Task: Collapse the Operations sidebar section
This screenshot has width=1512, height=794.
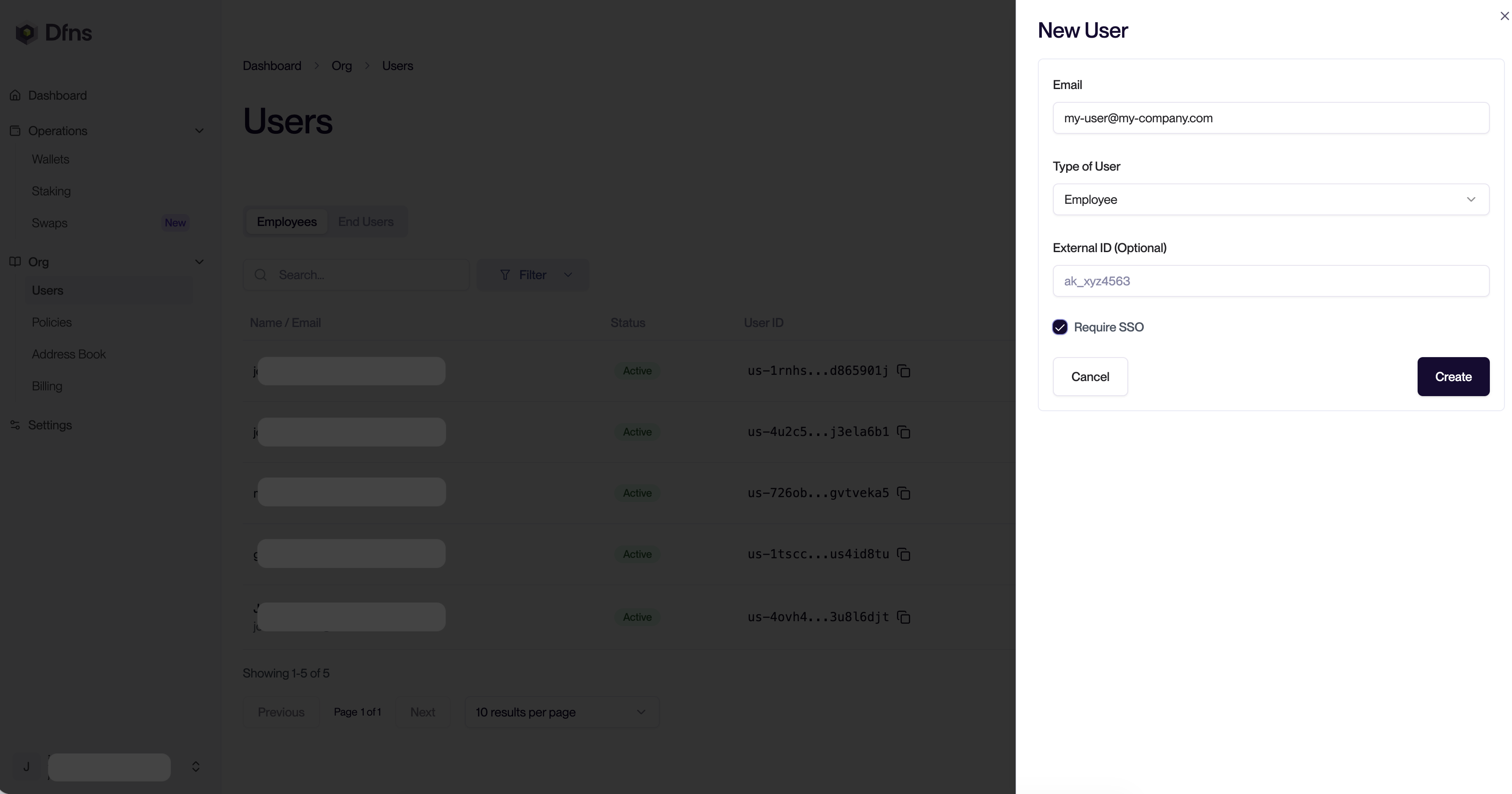Action: [x=199, y=131]
